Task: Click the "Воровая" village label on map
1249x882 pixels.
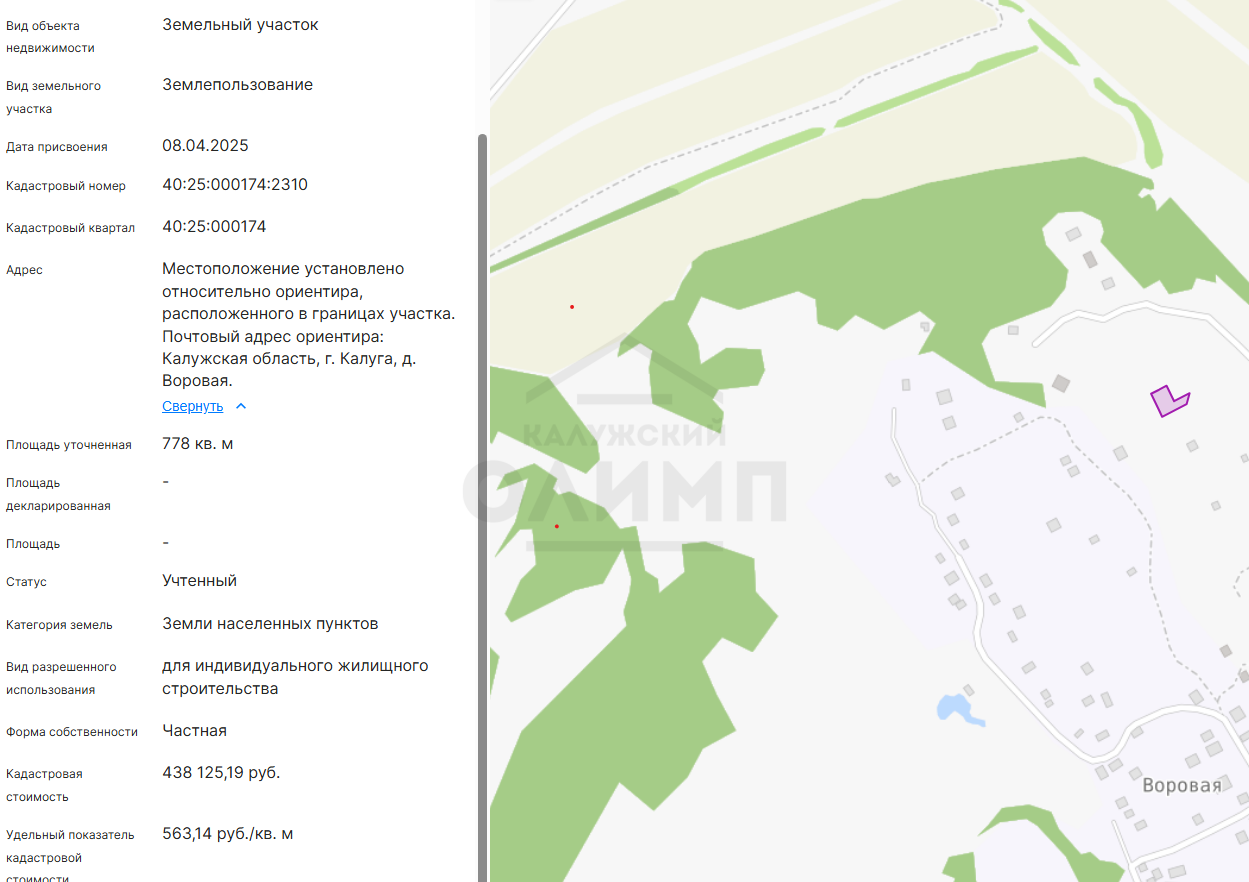Action: [1181, 785]
